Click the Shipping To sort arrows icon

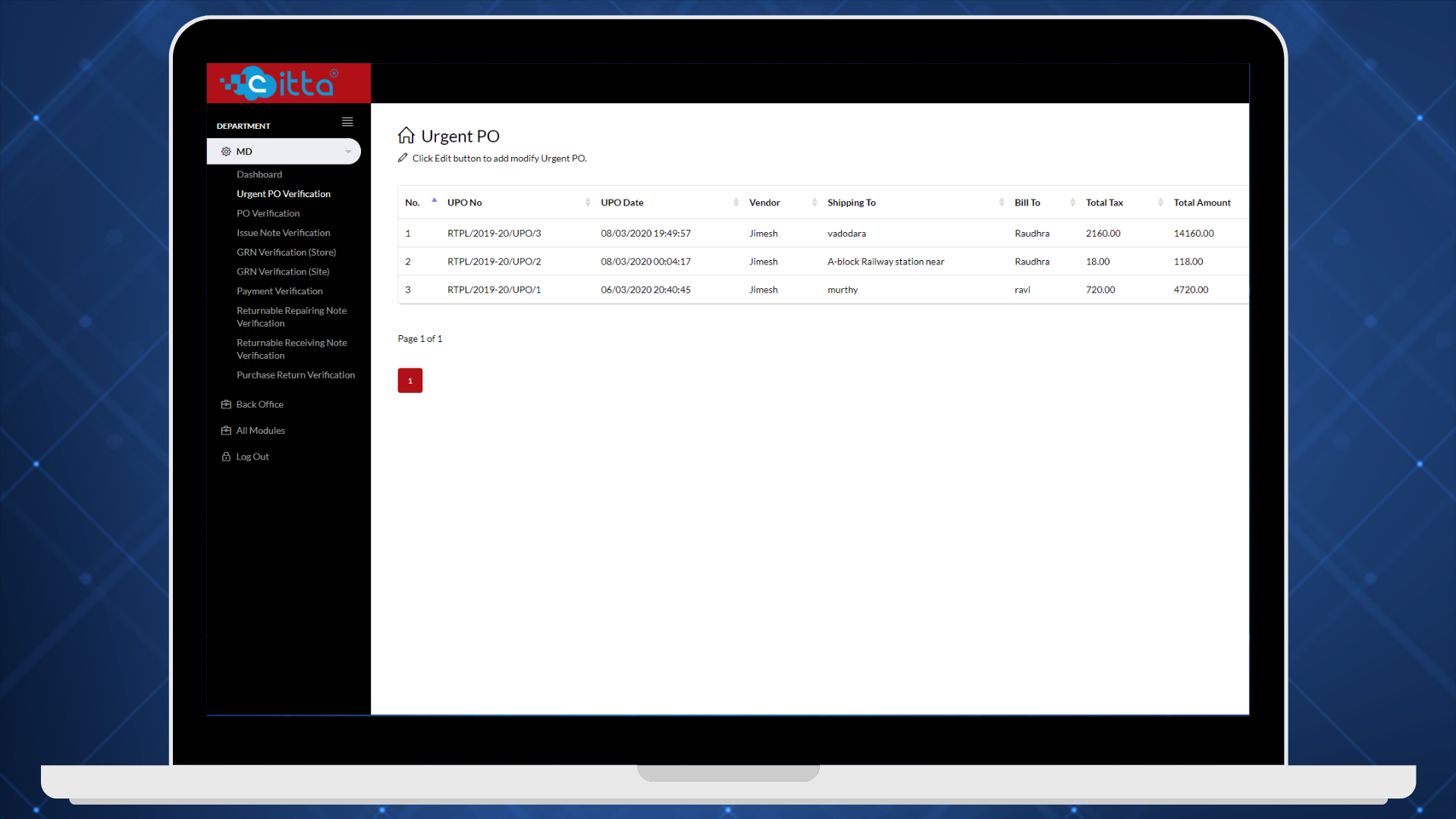(x=1002, y=202)
